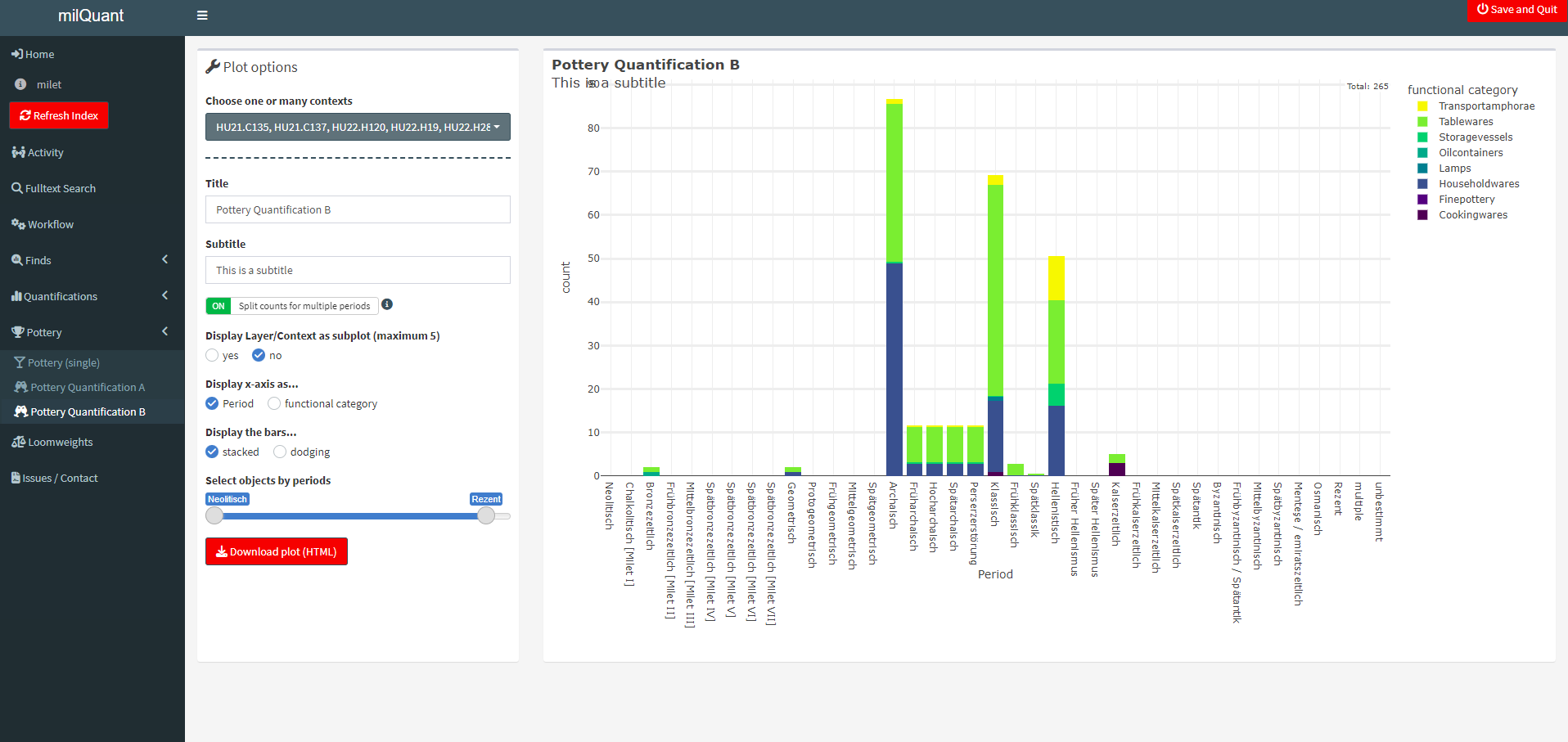
Task: Click Download plot (HTML) button
Action: pyautogui.click(x=277, y=551)
